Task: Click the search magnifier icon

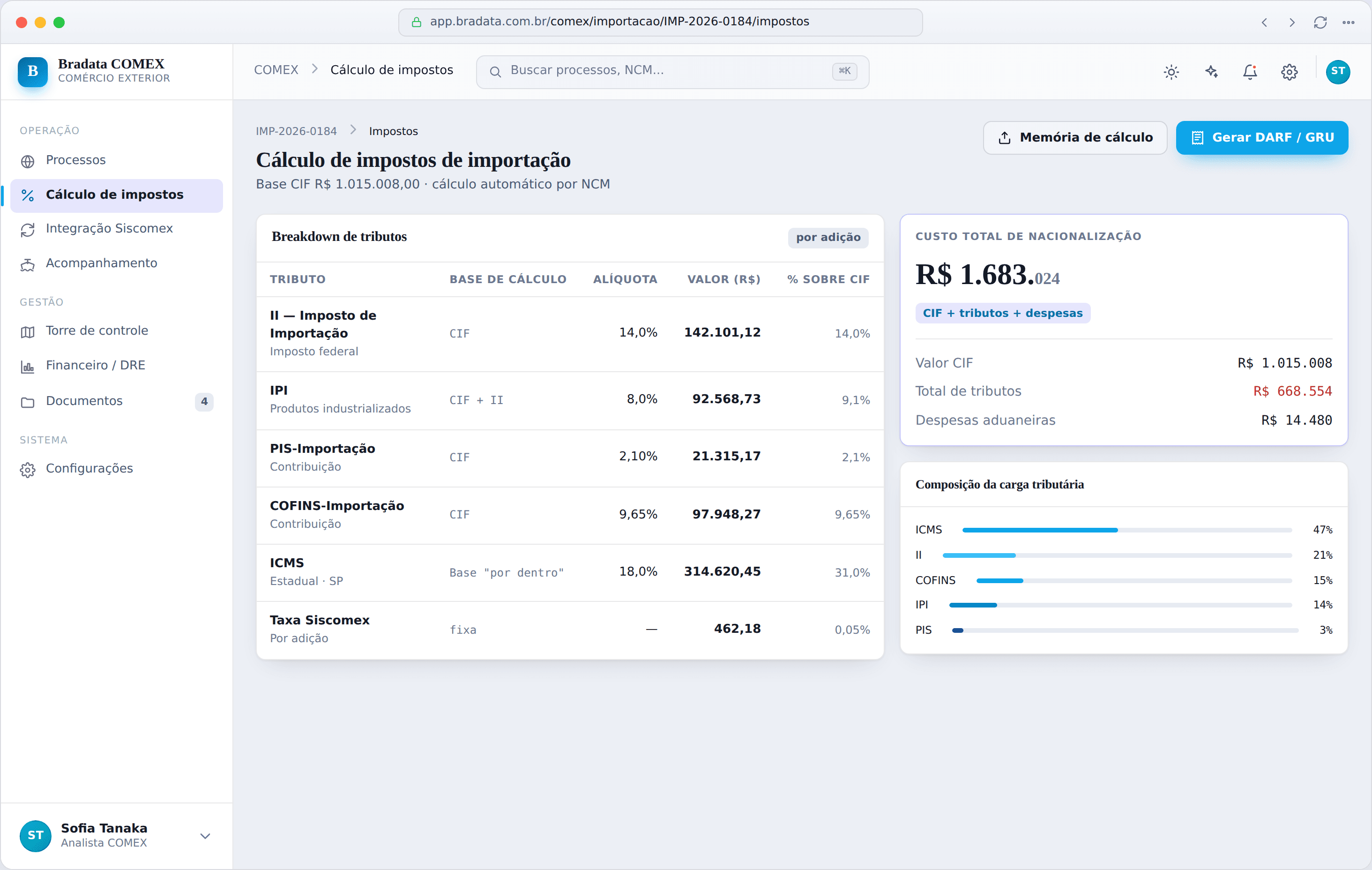Action: click(495, 72)
